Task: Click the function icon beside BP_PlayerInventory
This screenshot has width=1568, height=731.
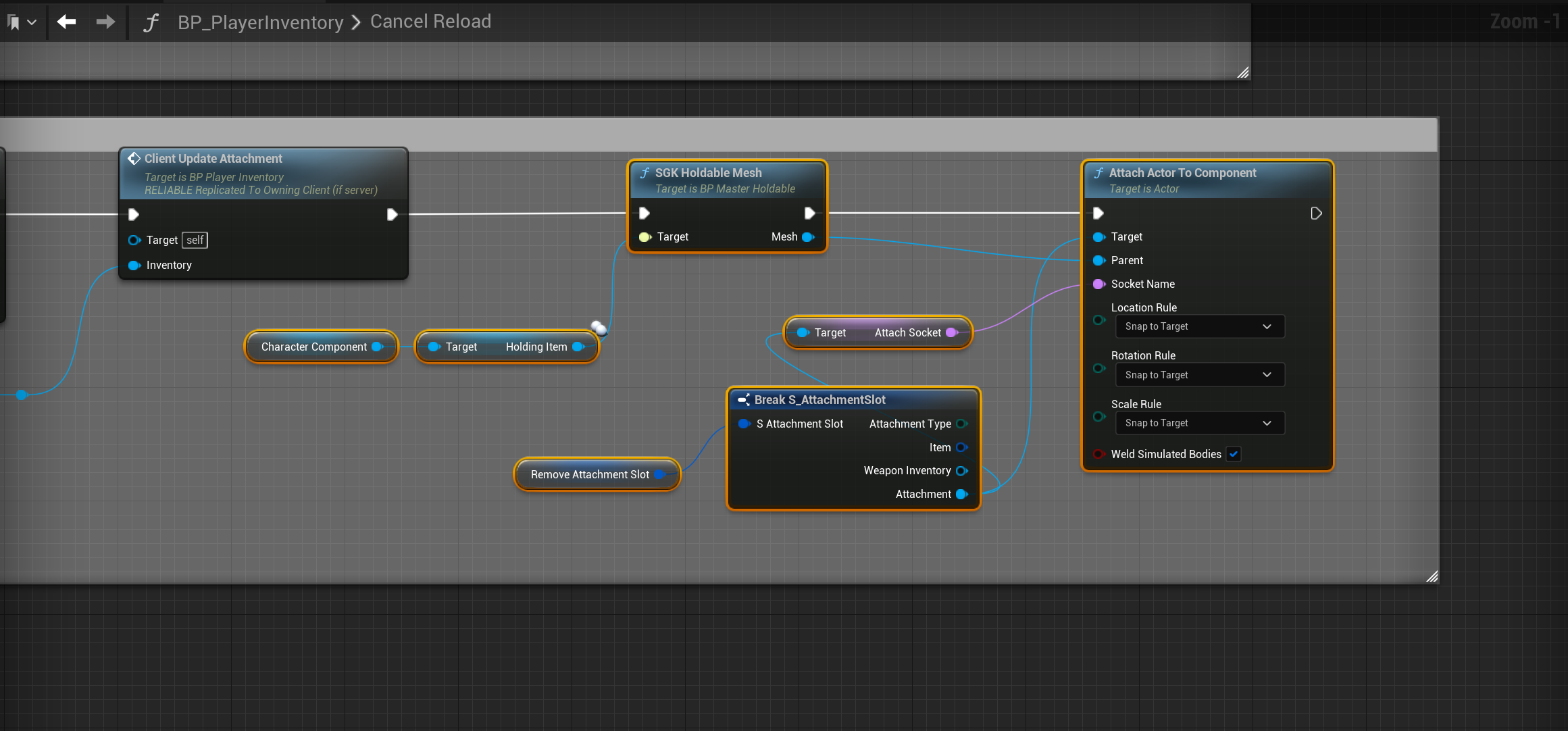Action: tap(151, 22)
